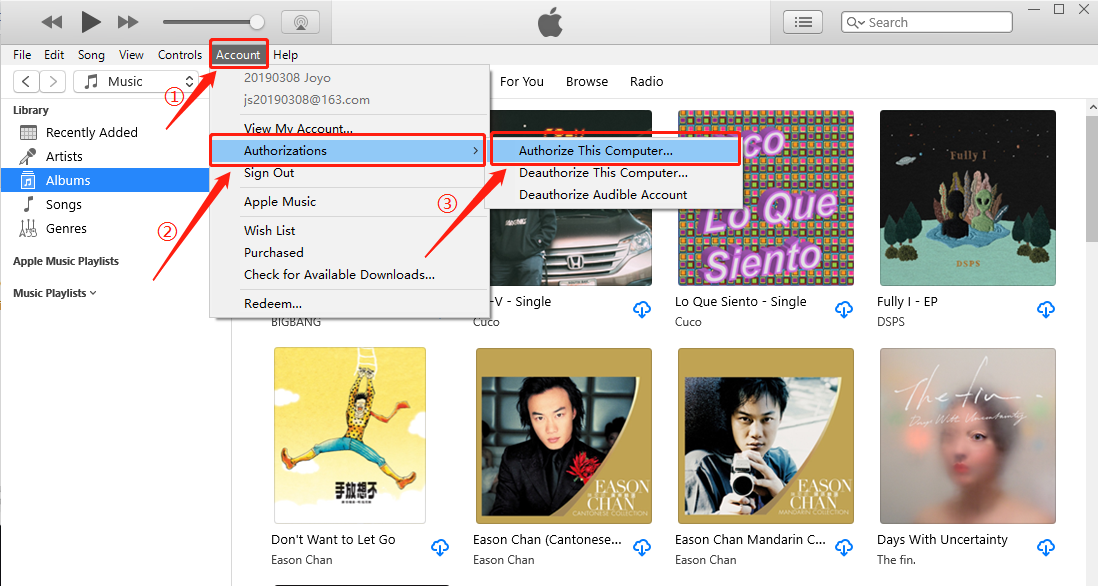
Task: Choose Apple Music in the Account menu
Action: pos(349,202)
